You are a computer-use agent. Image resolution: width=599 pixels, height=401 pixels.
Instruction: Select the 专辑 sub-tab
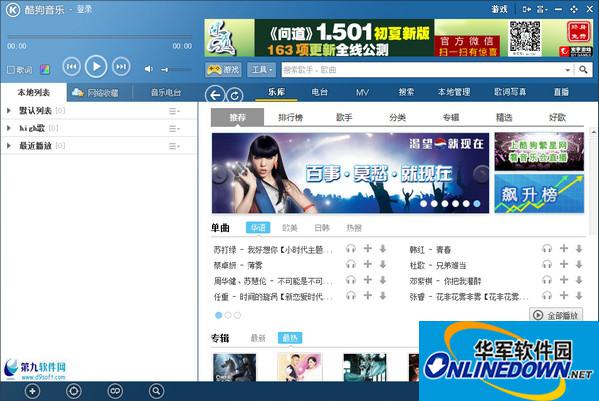click(x=451, y=118)
